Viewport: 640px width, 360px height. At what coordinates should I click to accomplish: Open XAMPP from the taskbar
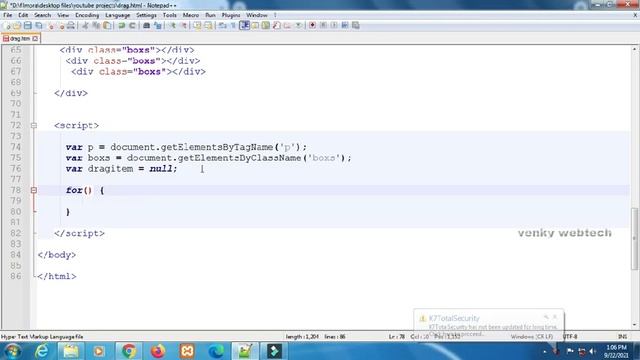[x=187, y=351]
